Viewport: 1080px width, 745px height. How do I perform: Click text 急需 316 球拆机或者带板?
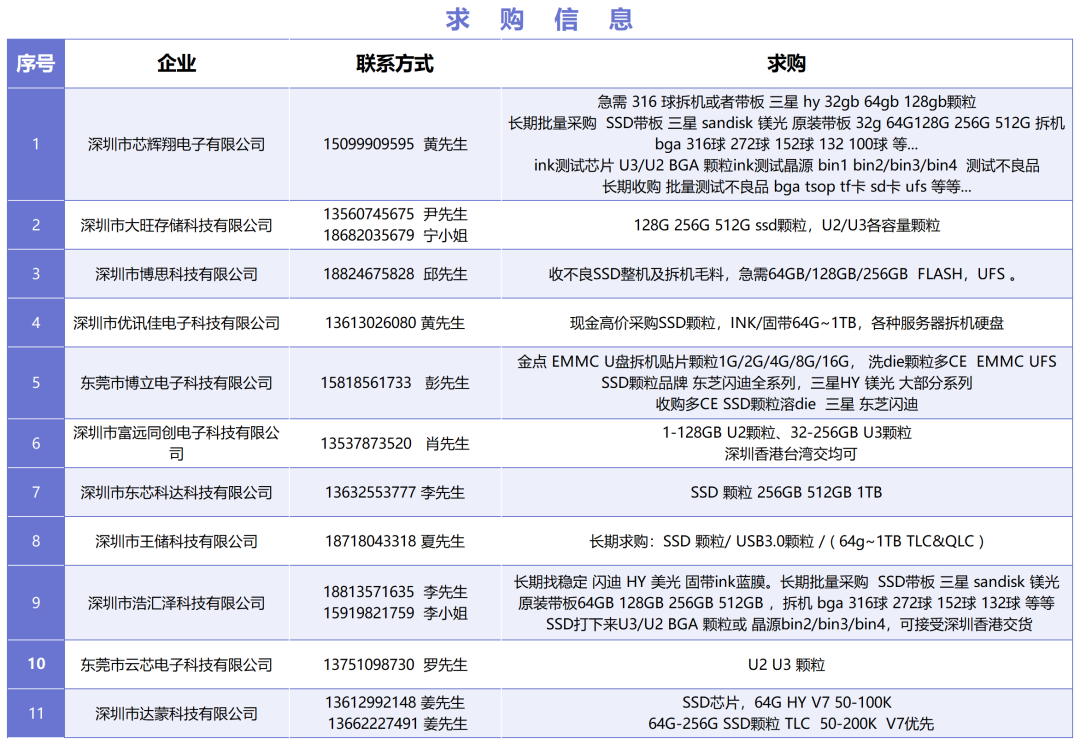(681, 102)
